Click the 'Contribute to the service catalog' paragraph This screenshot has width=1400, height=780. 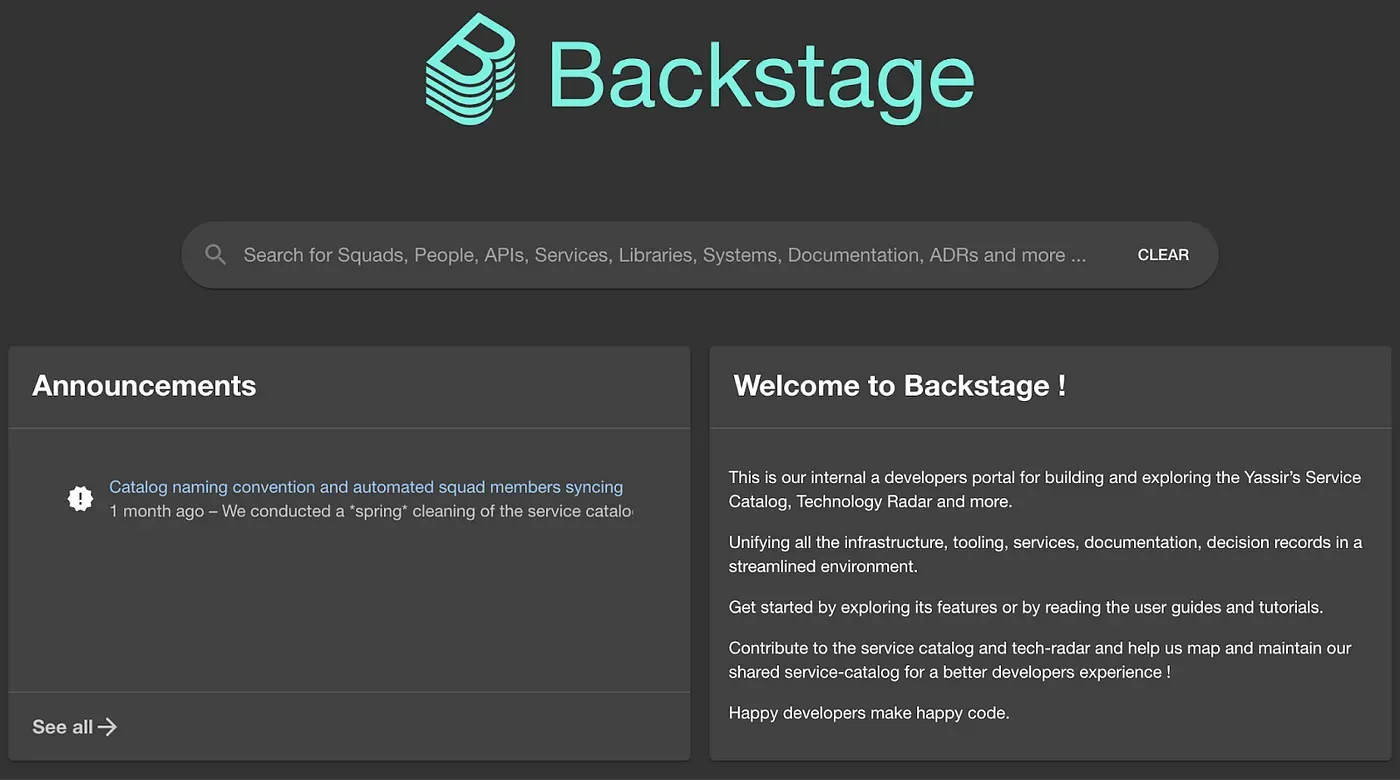pyautogui.click(x=1040, y=660)
